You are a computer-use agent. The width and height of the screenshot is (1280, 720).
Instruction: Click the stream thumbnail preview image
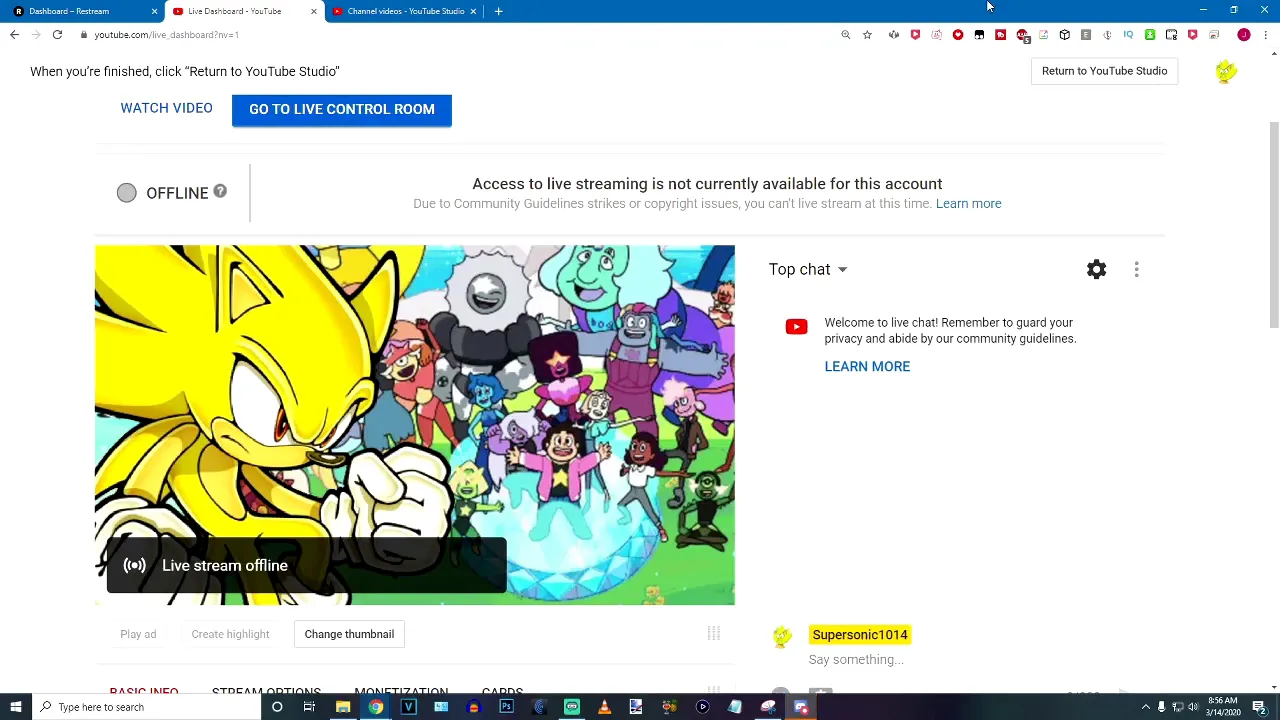pos(415,425)
